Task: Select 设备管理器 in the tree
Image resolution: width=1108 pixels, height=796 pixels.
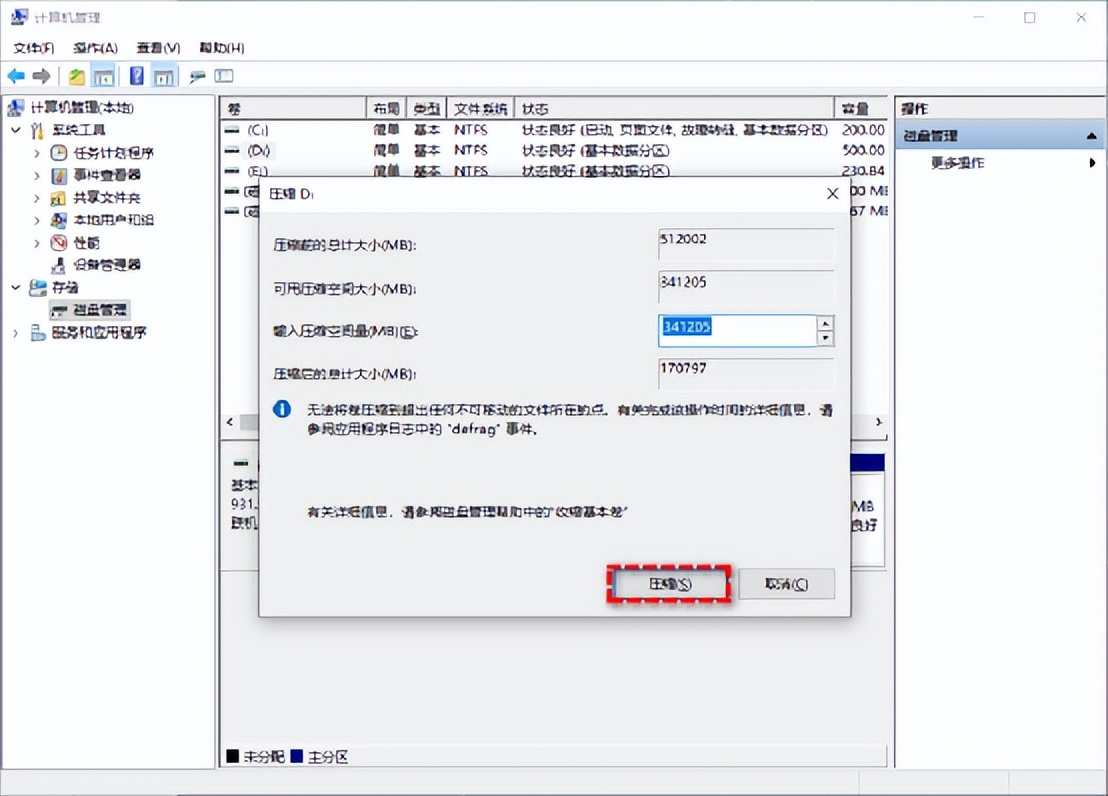Action: tap(107, 265)
